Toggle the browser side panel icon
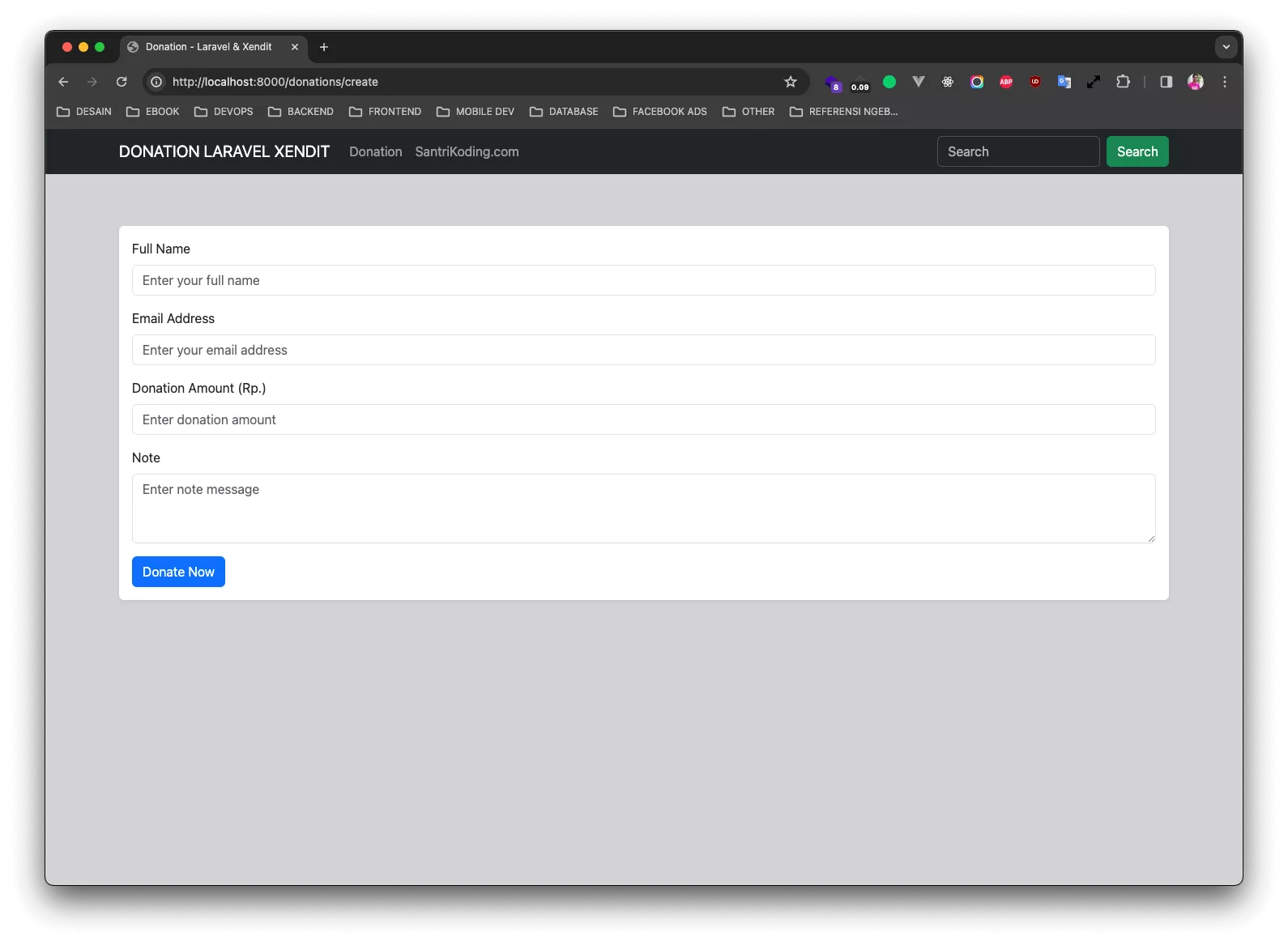The width and height of the screenshot is (1288, 945). [x=1166, y=82]
